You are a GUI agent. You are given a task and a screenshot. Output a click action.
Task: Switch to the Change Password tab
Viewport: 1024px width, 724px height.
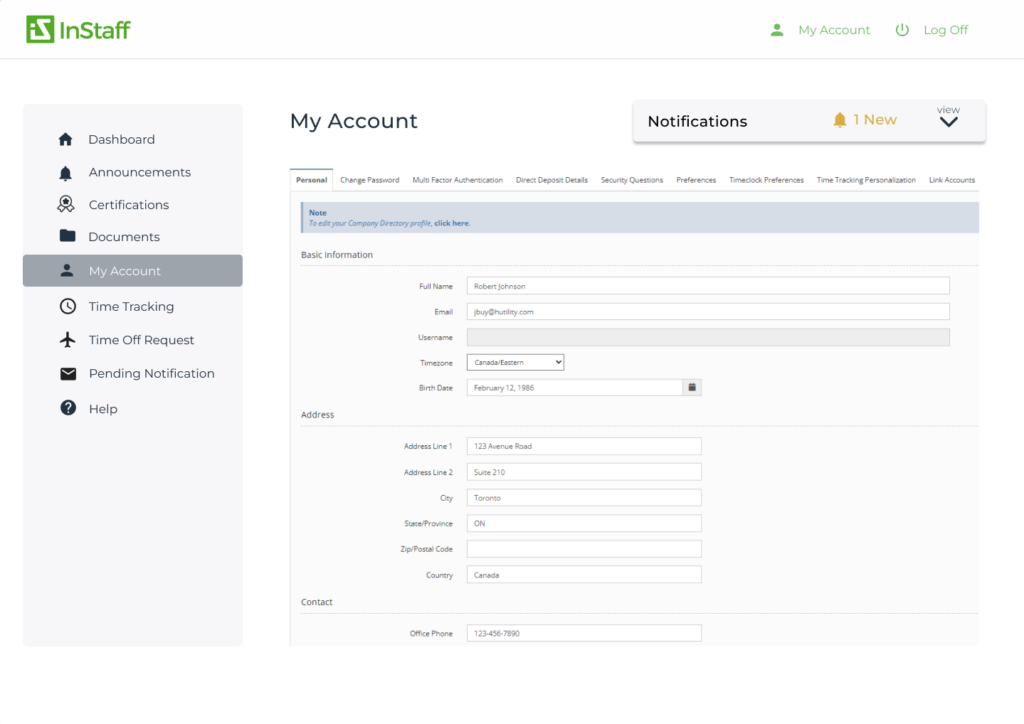click(370, 180)
